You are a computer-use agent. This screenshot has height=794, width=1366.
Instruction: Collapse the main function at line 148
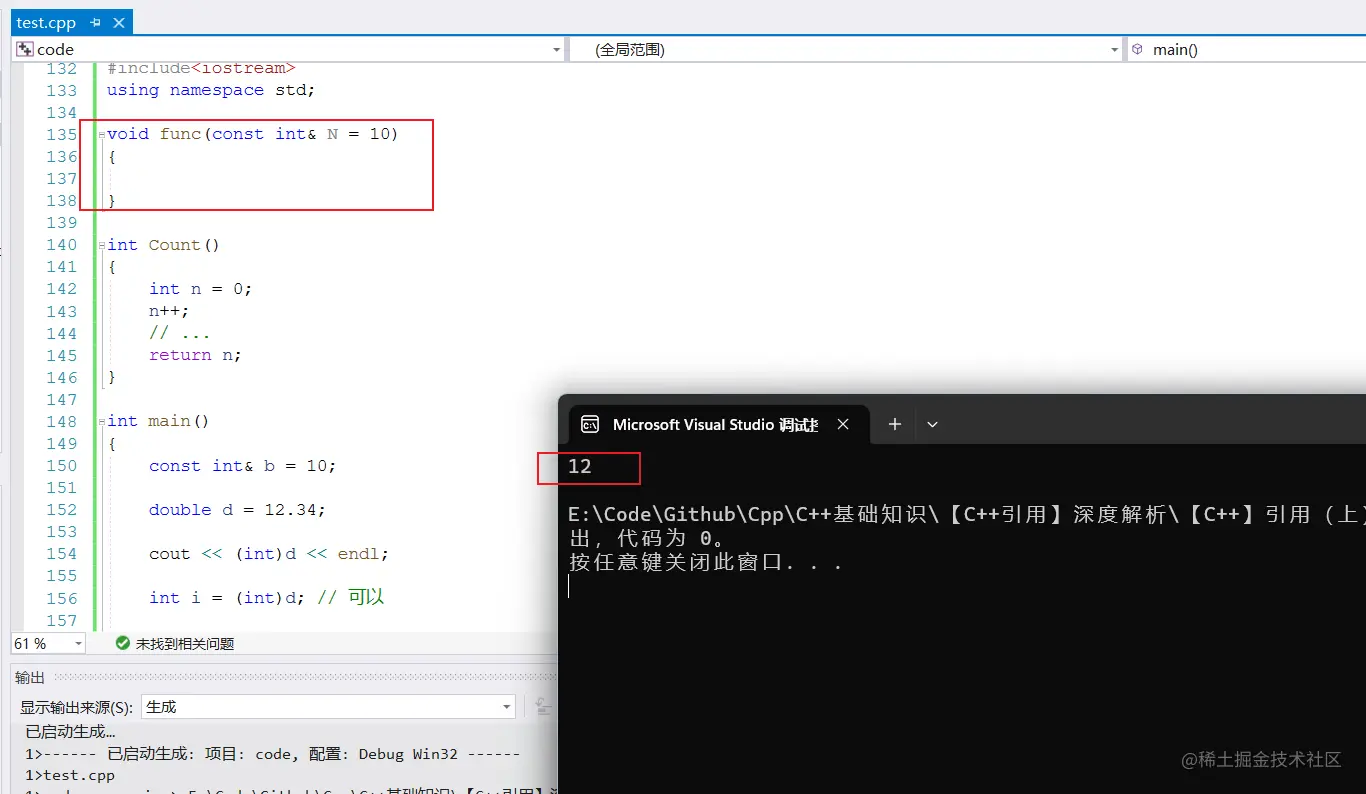click(x=102, y=422)
